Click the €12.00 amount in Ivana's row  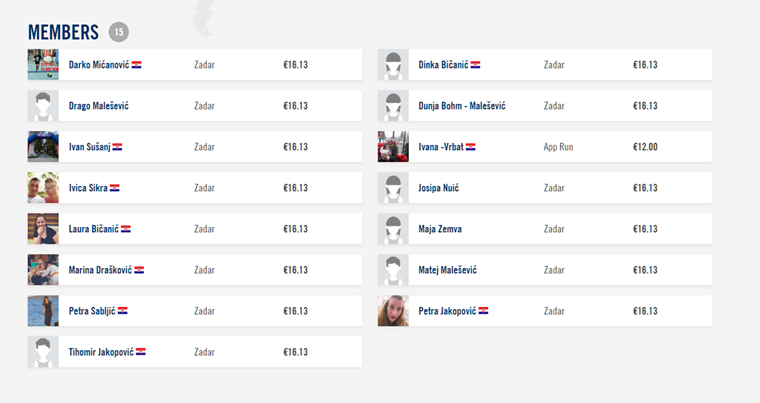point(645,146)
